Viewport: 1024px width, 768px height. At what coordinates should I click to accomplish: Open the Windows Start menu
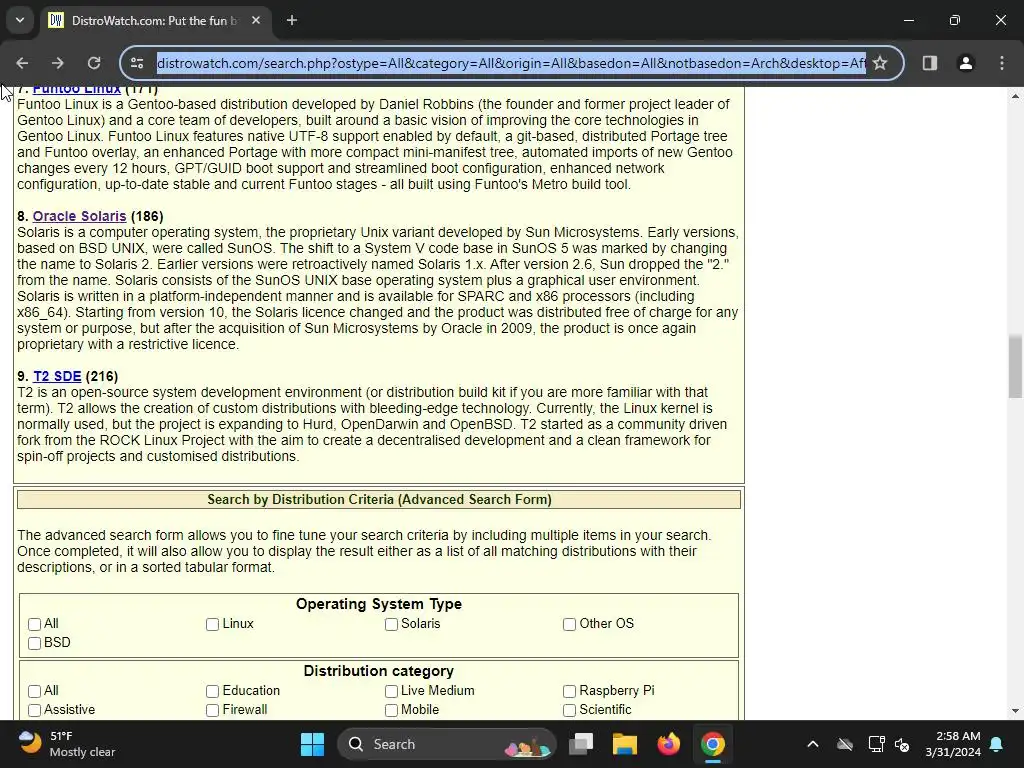pos(312,744)
